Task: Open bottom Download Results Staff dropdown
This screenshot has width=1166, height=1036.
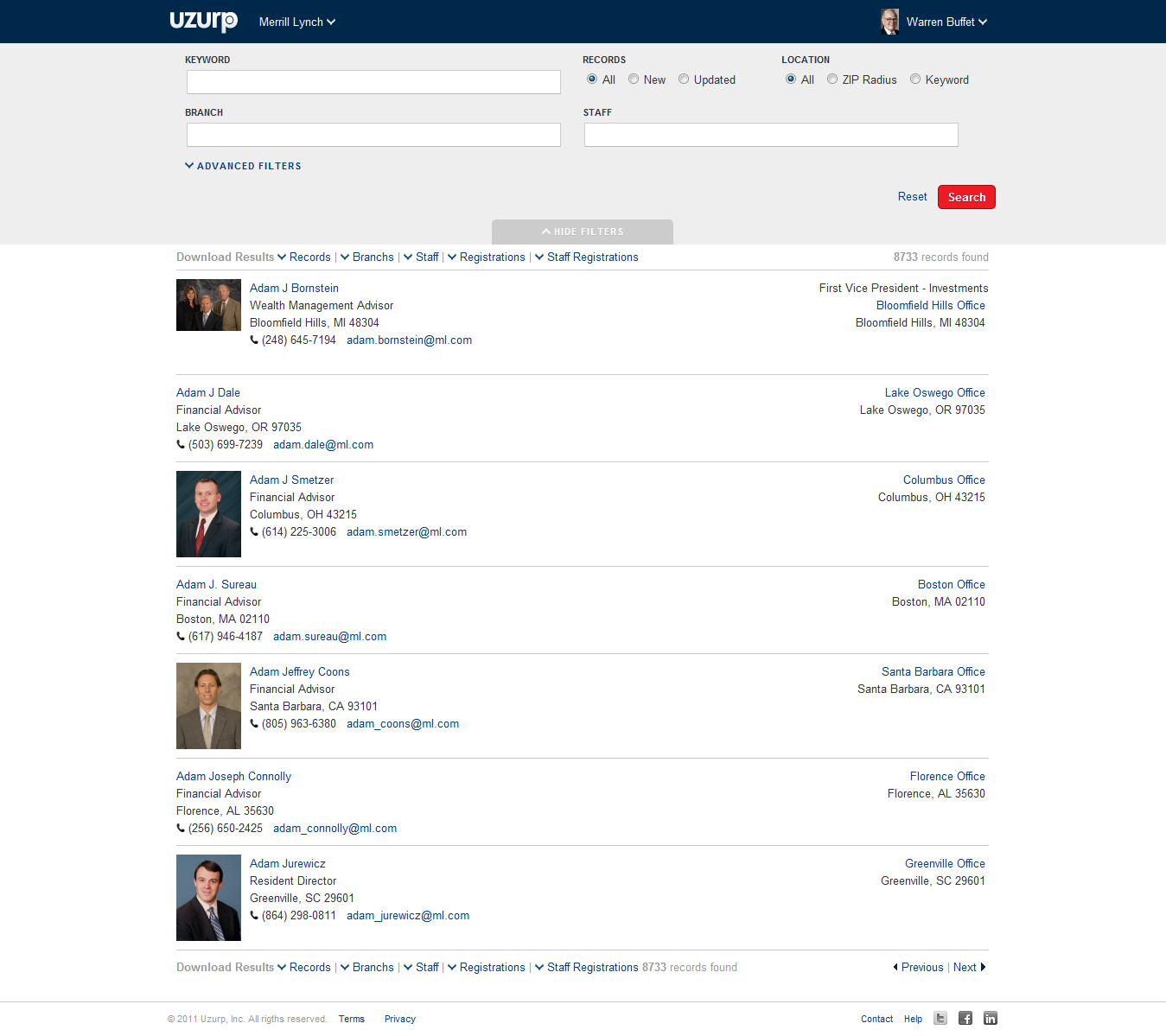Action: coord(421,968)
